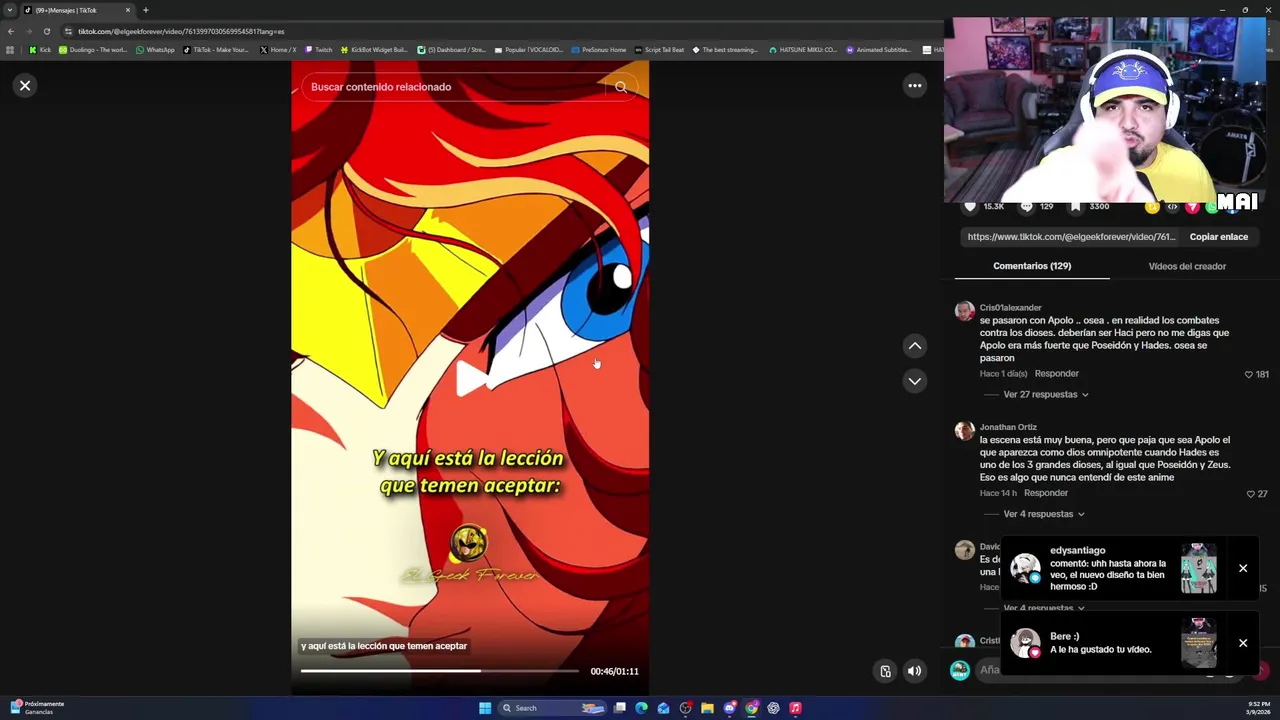
Task: Open the Home / X bookmark
Action: [278, 50]
